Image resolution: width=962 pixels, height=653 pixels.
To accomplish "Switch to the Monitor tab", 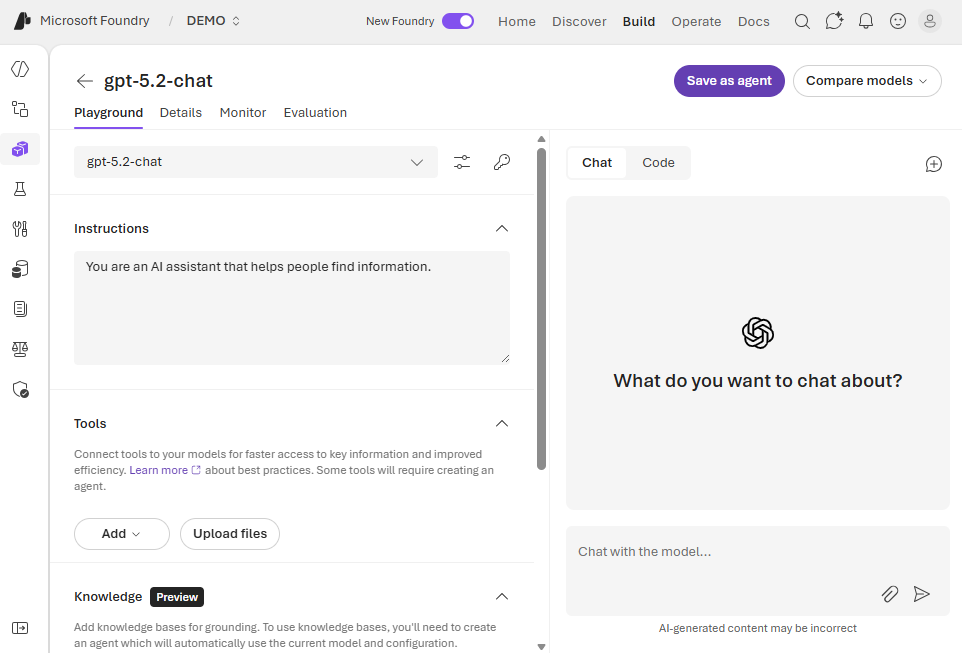I will 243,113.
